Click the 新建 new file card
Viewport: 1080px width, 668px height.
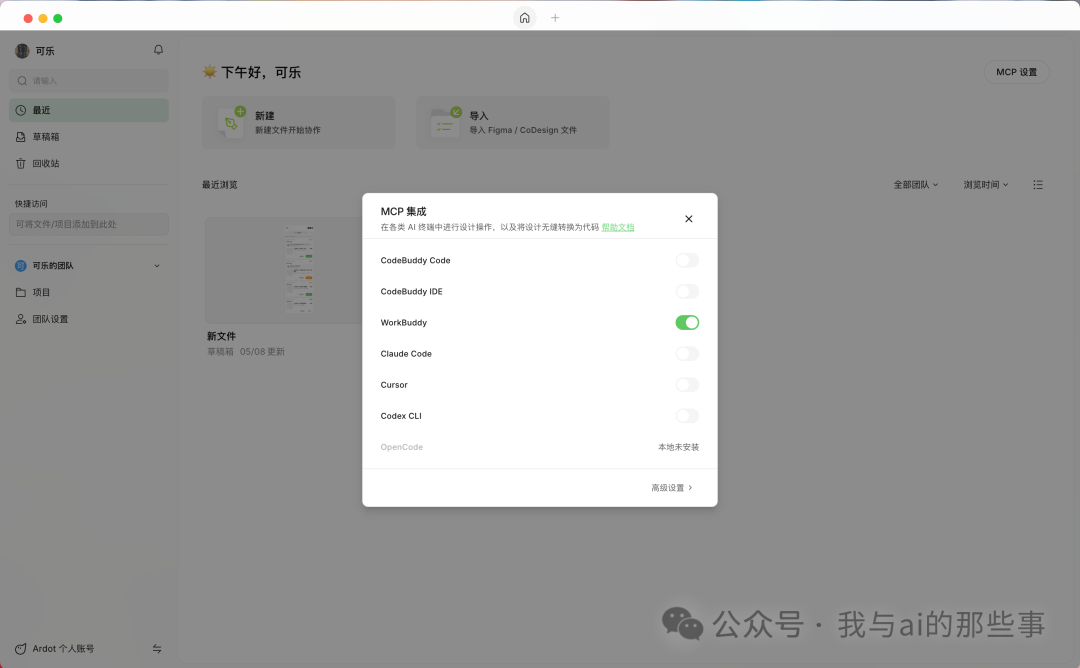298,123
